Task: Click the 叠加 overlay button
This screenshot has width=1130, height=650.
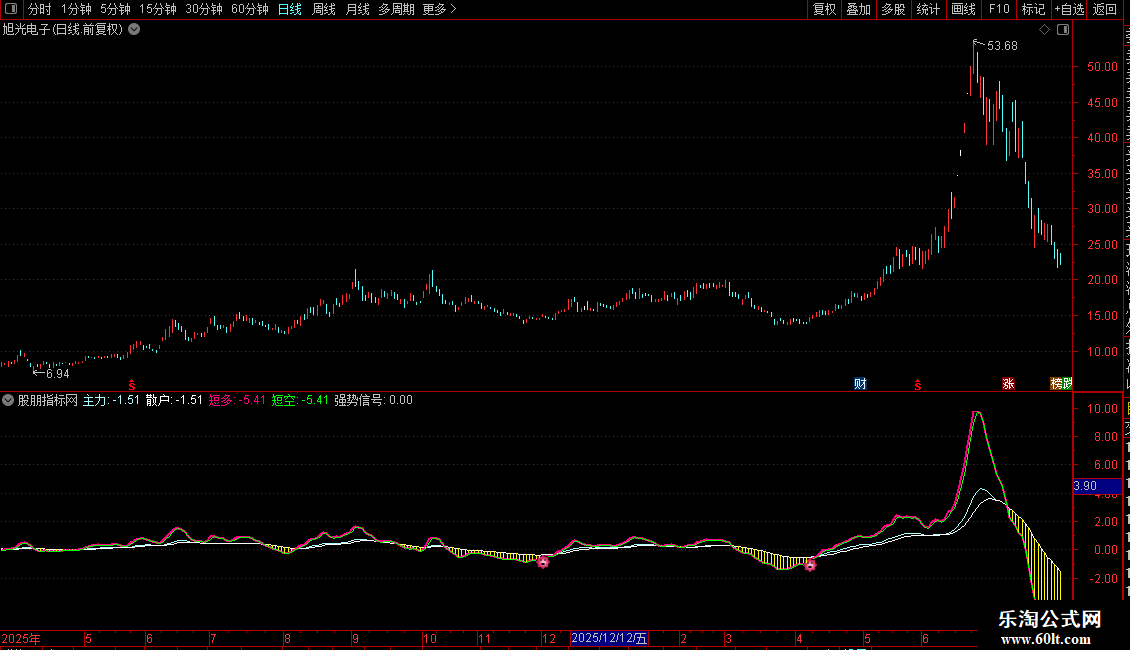Action: [x=858, y=9]
